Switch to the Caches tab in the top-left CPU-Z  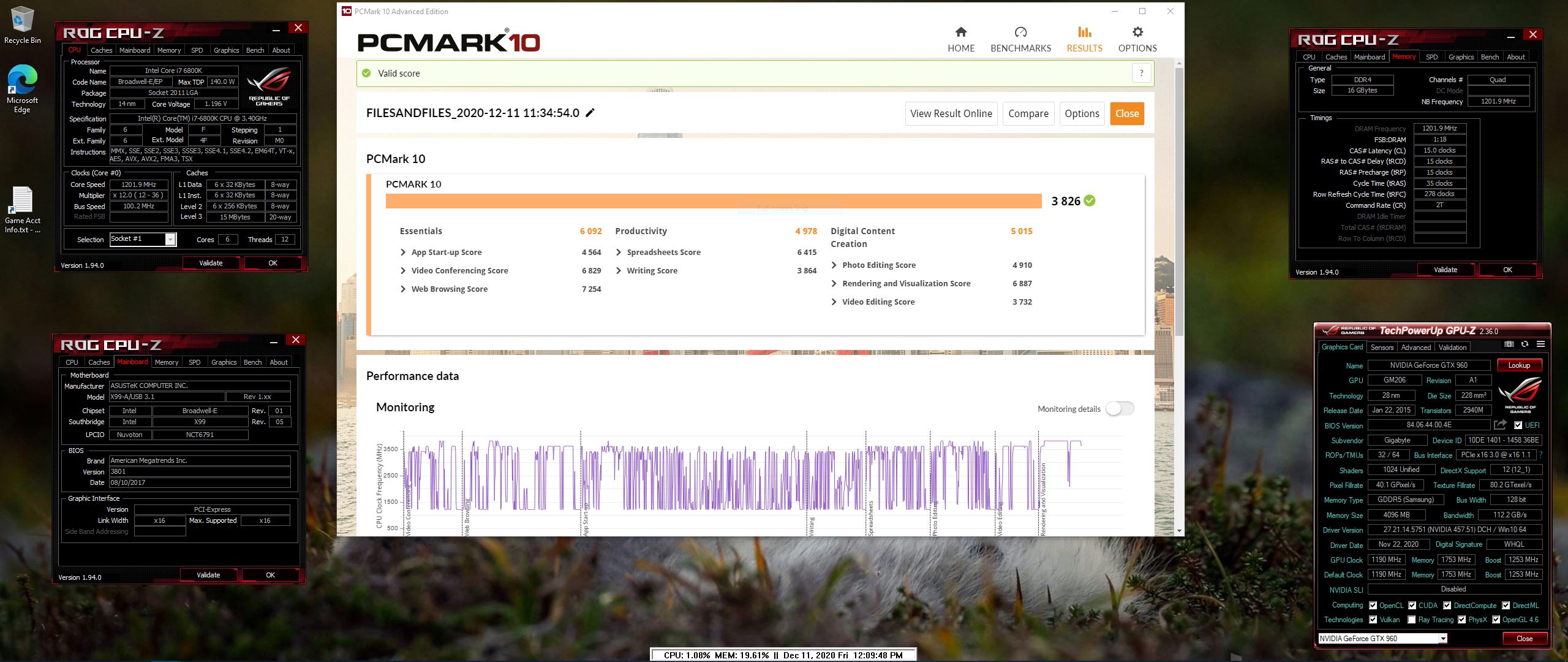pyautogui.click(x=101, y=50)
